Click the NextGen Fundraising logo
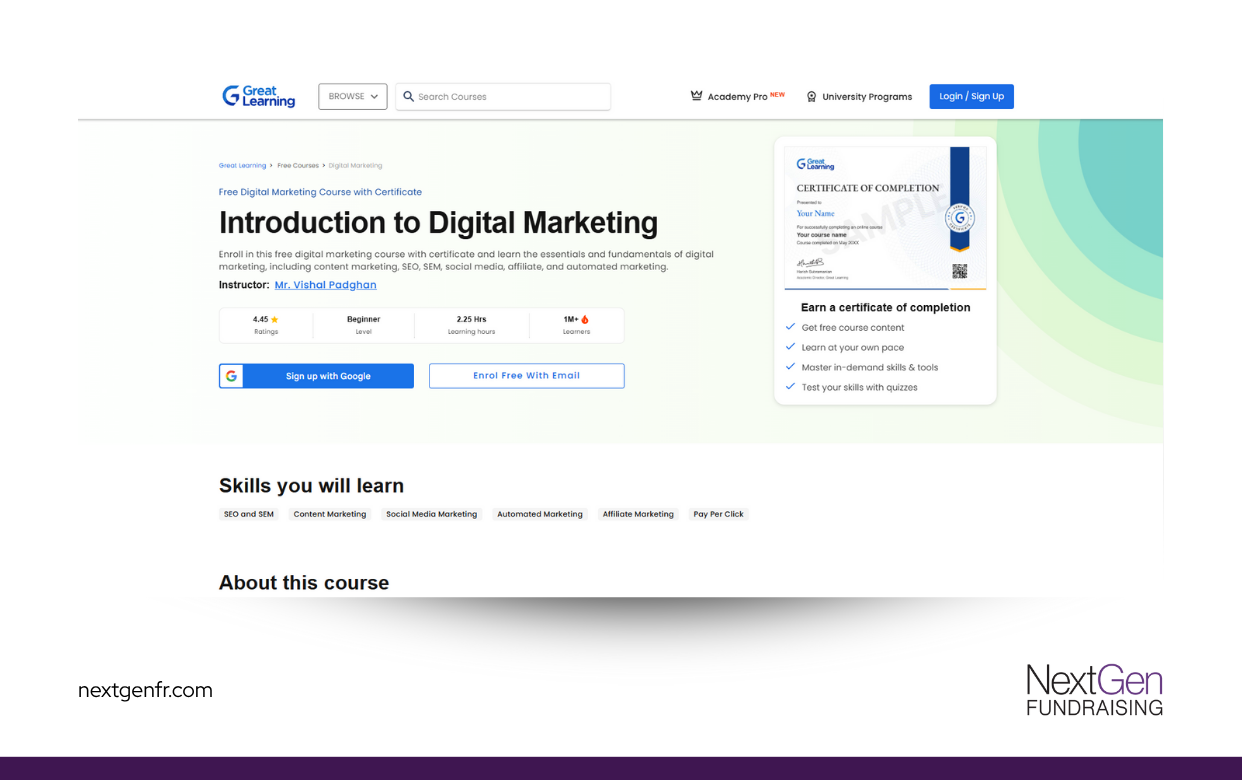Viewport: 1242px width, 780px height. pyautogui.click(x=1095, y=690)
